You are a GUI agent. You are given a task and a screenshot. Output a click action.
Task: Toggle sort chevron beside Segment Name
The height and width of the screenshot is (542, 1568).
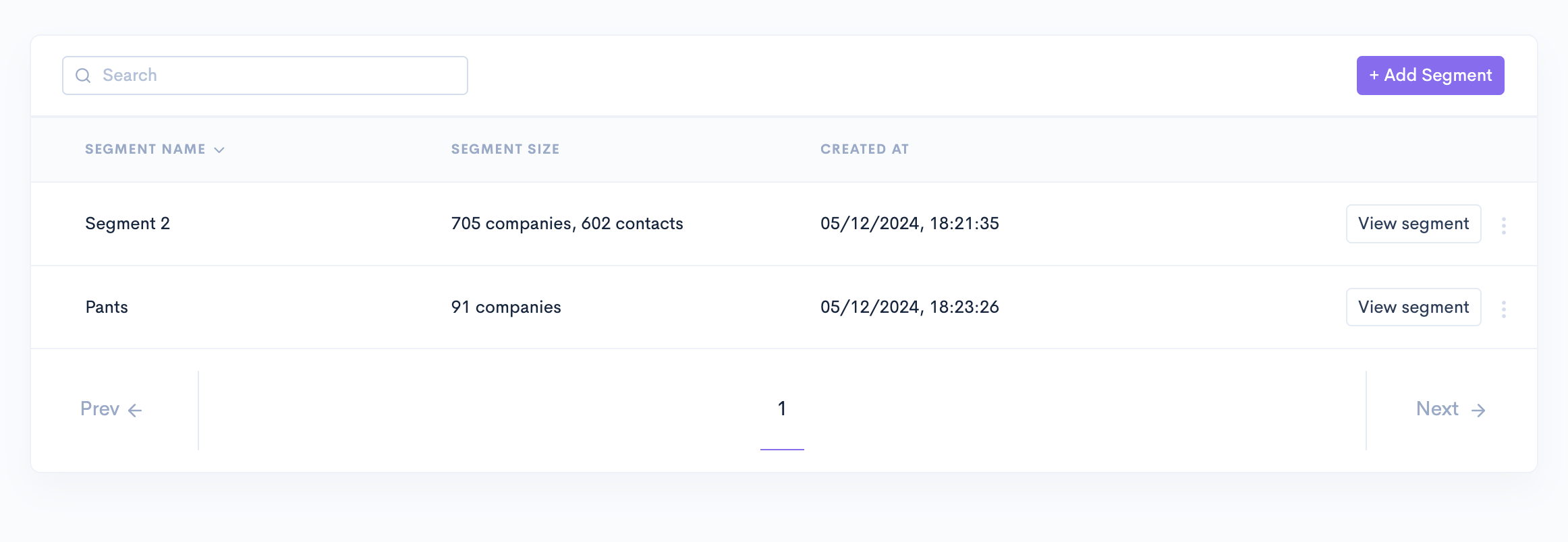click(x=219, y=150)
